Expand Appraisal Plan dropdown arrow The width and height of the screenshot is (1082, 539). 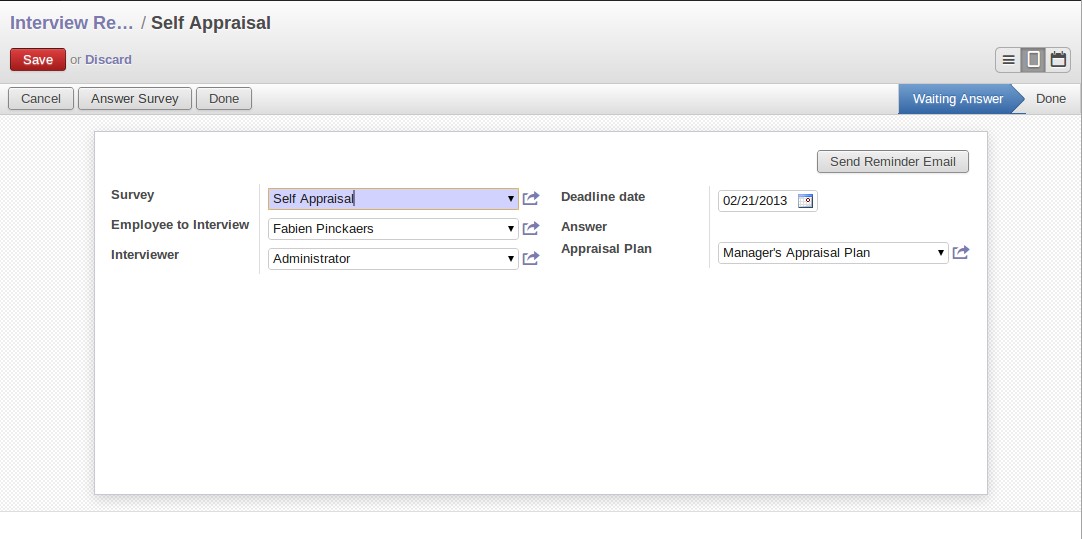pos(941,253)
